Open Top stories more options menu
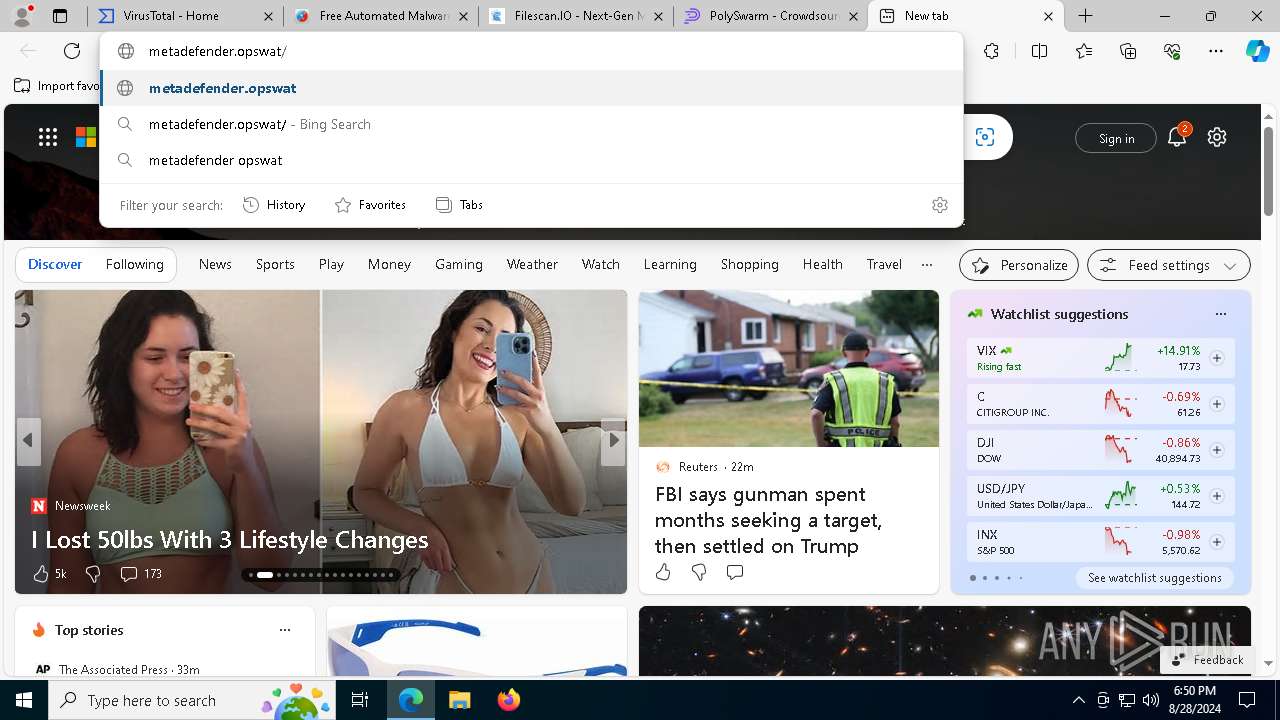 click(x=285, y=630)
